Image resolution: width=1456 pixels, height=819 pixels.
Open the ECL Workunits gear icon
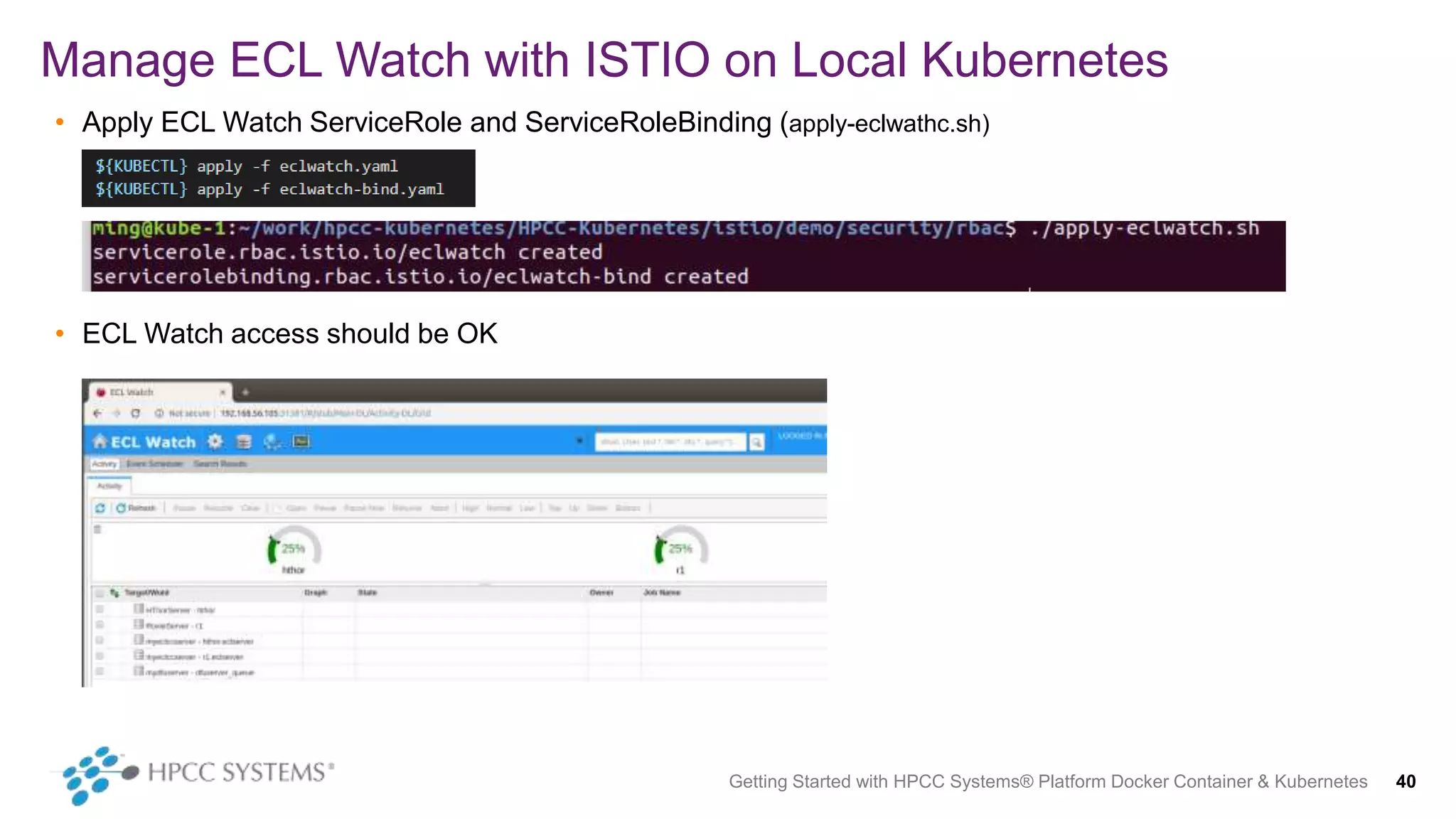click(x=215, y=441)
